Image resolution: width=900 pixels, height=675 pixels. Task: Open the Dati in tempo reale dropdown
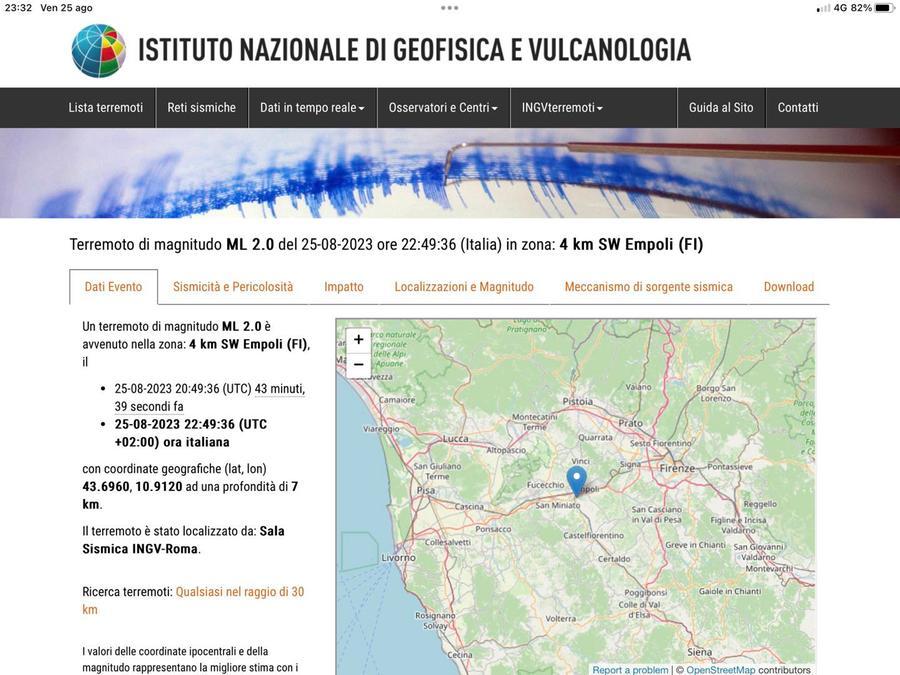pyautogui.click(x=312, y=107)
